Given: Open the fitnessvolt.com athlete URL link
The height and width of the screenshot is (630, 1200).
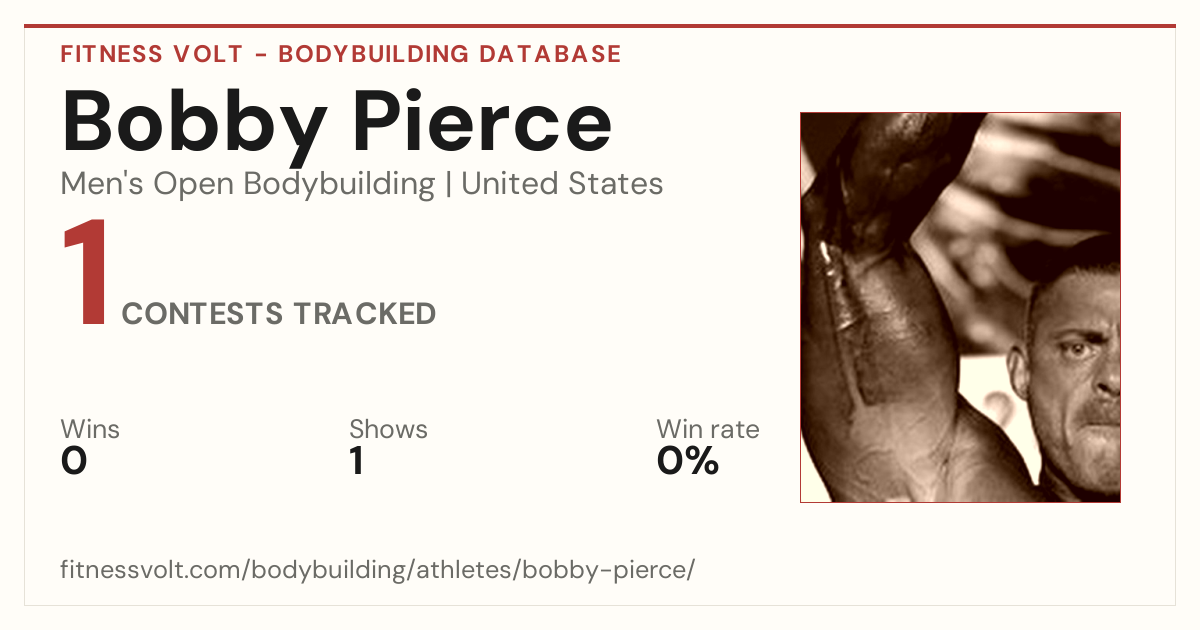Looking at the screenshot, I should pyautogui.click(x=377, y=571).
